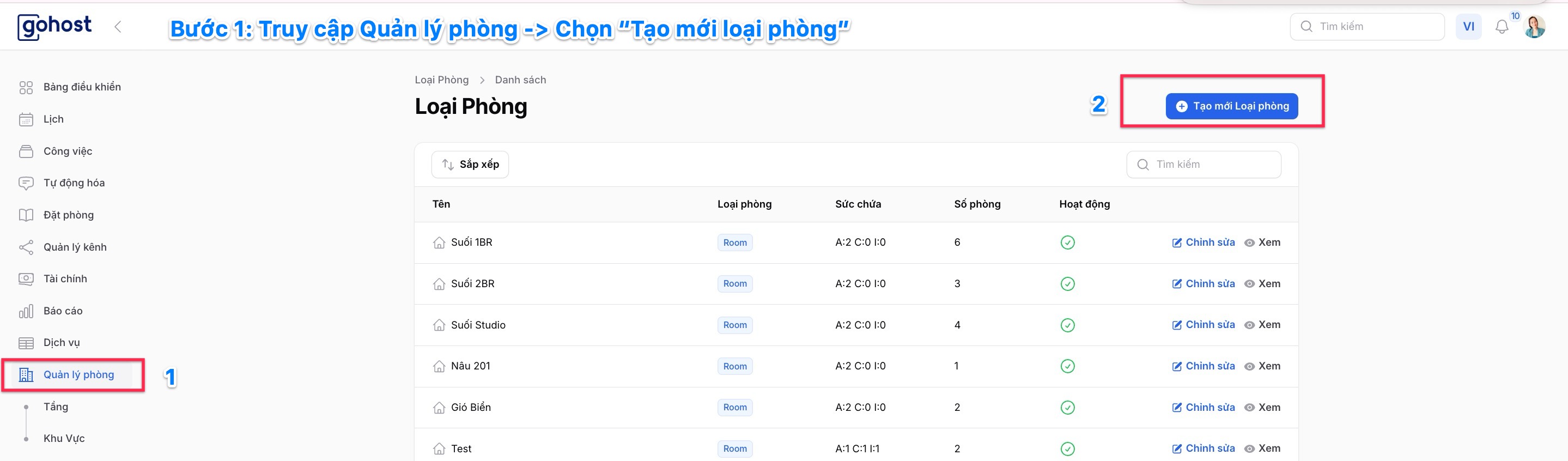Click Chỉnh sửa for Suối 1BR
Image resolution: width=1568 pixels, height=461 pixels.
[x=1204, y=242]
